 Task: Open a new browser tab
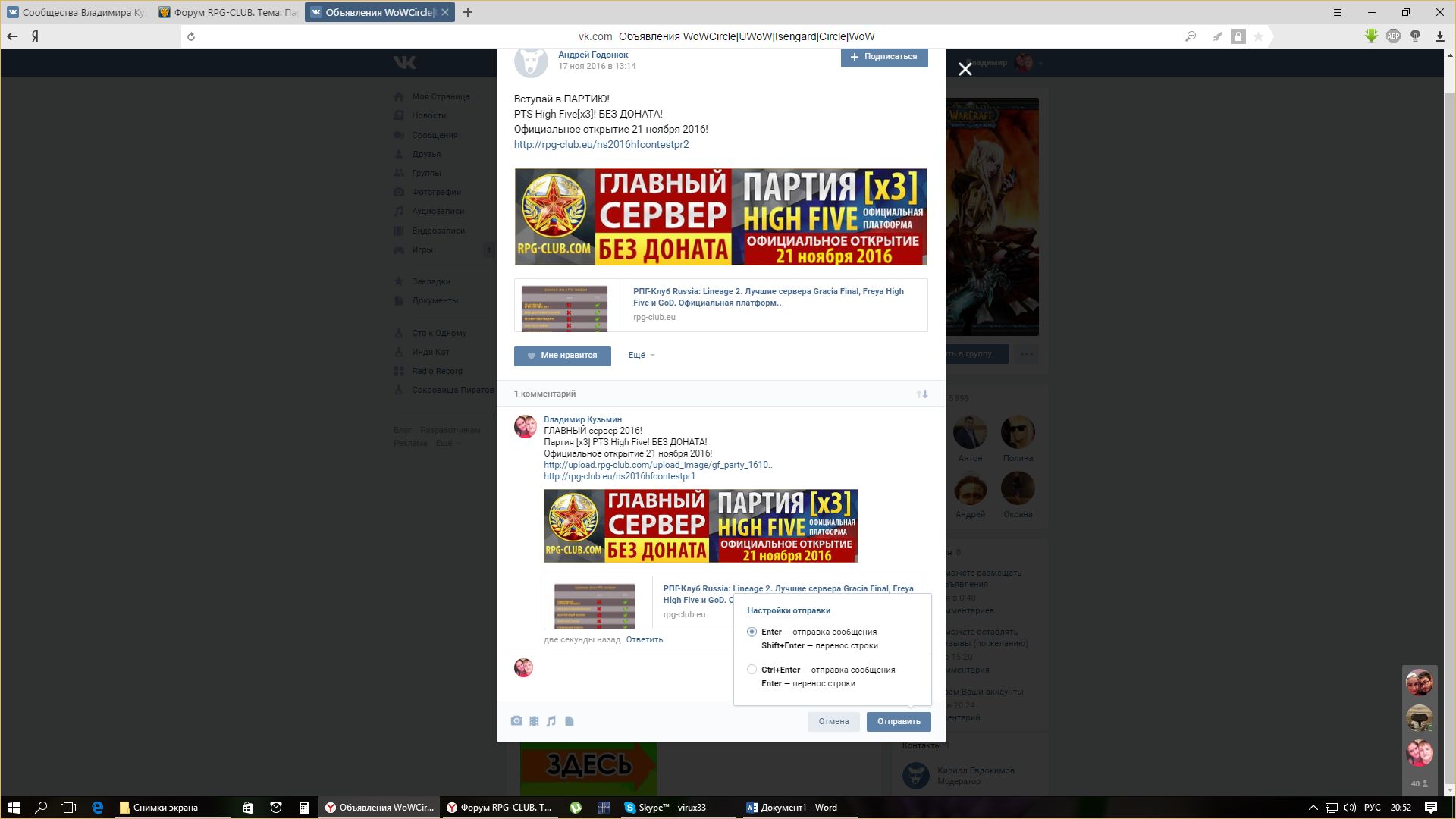click(468, 12)
